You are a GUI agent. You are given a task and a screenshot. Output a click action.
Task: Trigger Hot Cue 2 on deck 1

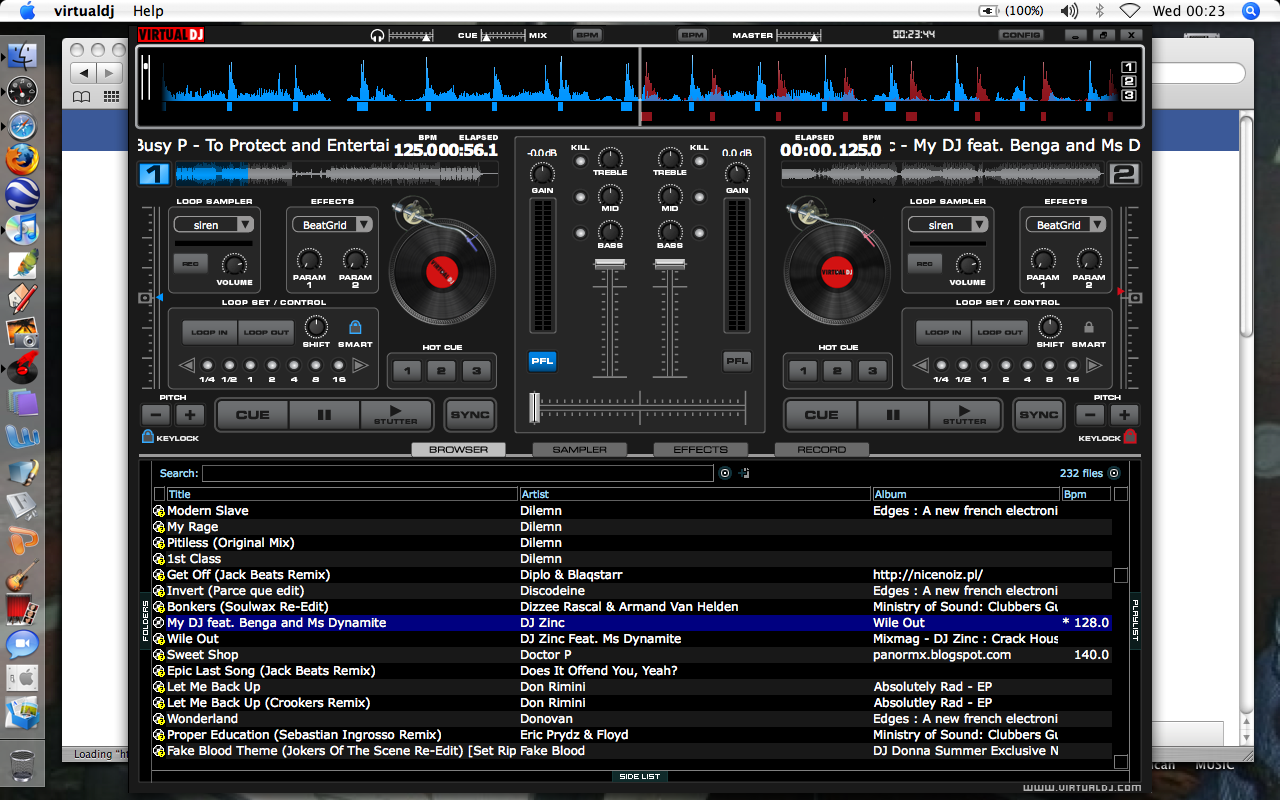pos(441,371)
